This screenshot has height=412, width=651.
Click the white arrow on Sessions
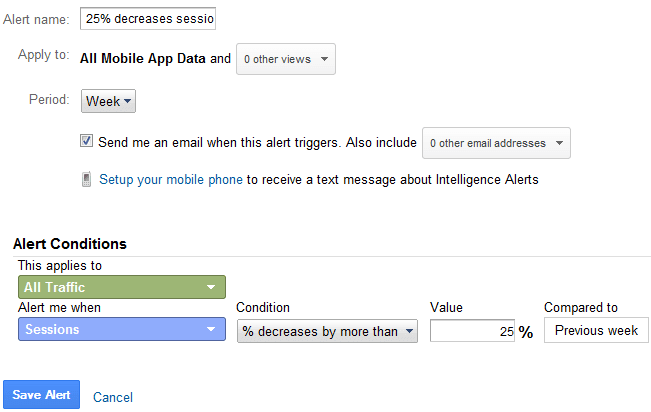211,329
